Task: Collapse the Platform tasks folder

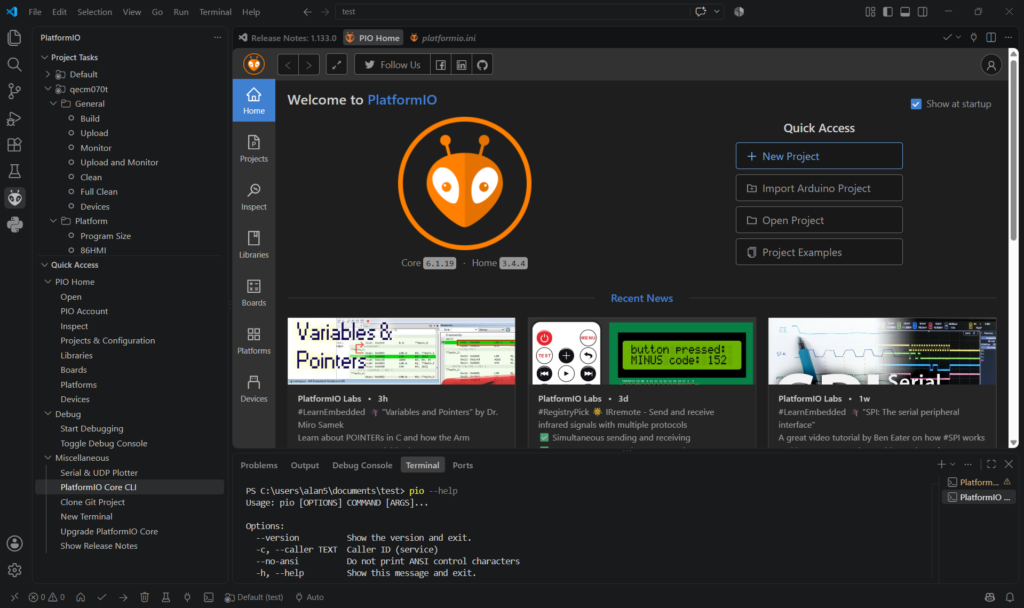Action: (x=54, y=221)
